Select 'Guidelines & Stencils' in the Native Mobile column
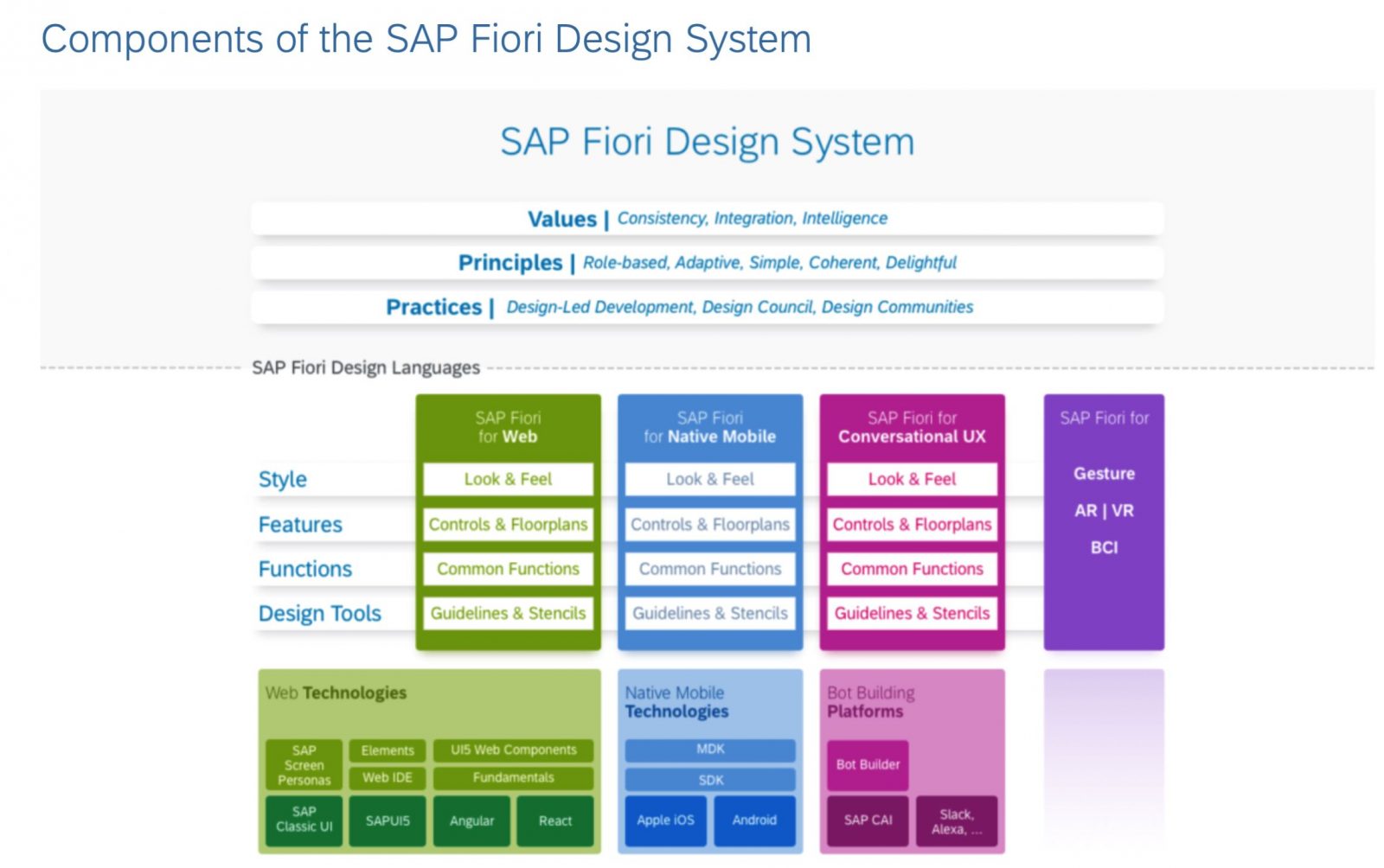Screen dimensions: 1384x868 pyautogui.click(x=709, y=613)
